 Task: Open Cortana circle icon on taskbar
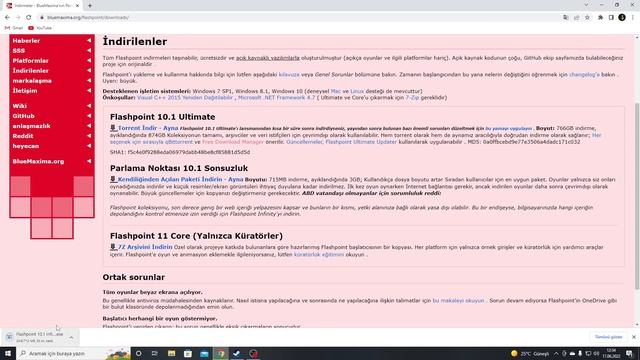coord(138,353)
